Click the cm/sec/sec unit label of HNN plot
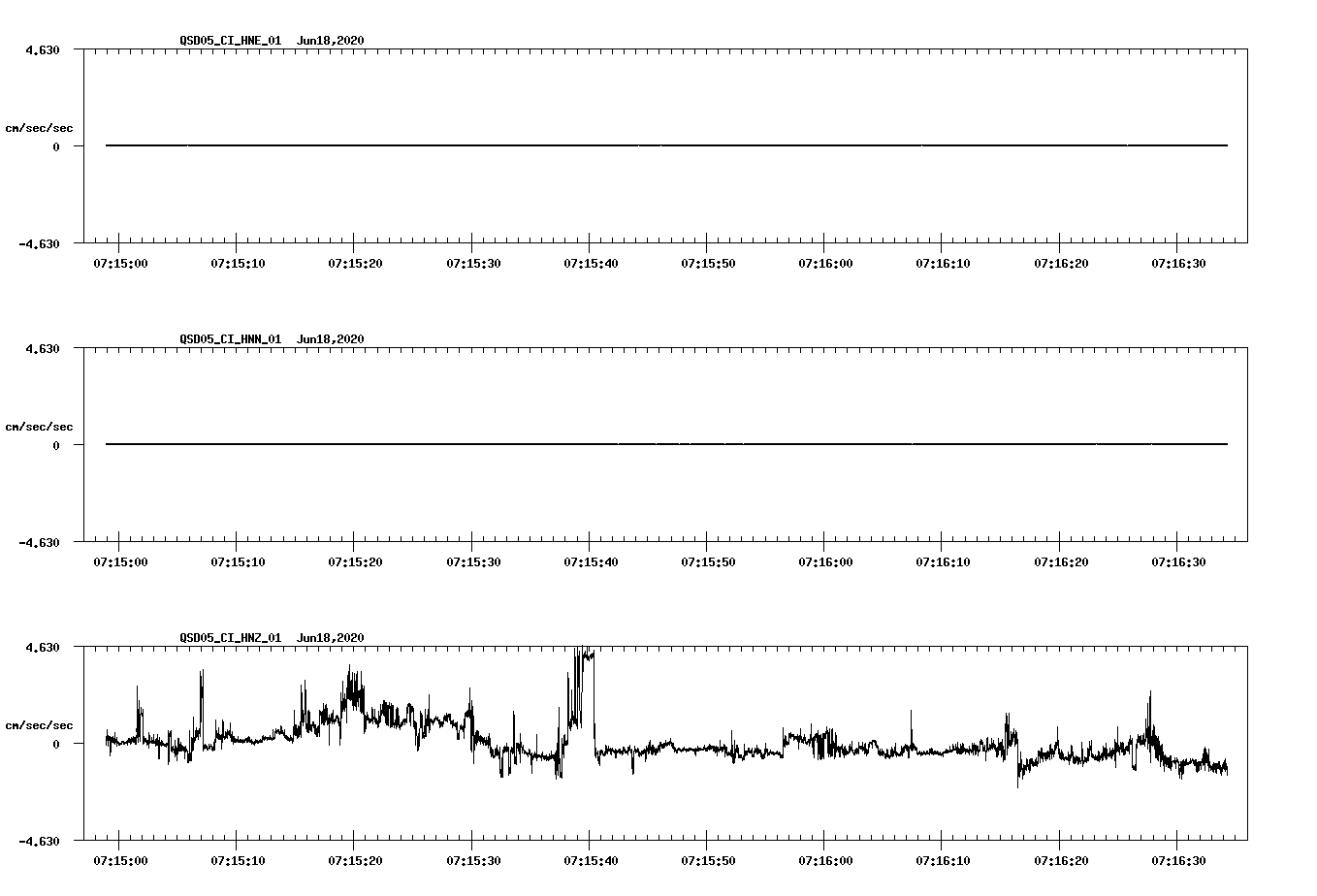Image resolution: width=1317 pixels, height=896 pixels. tap(39, 427)
